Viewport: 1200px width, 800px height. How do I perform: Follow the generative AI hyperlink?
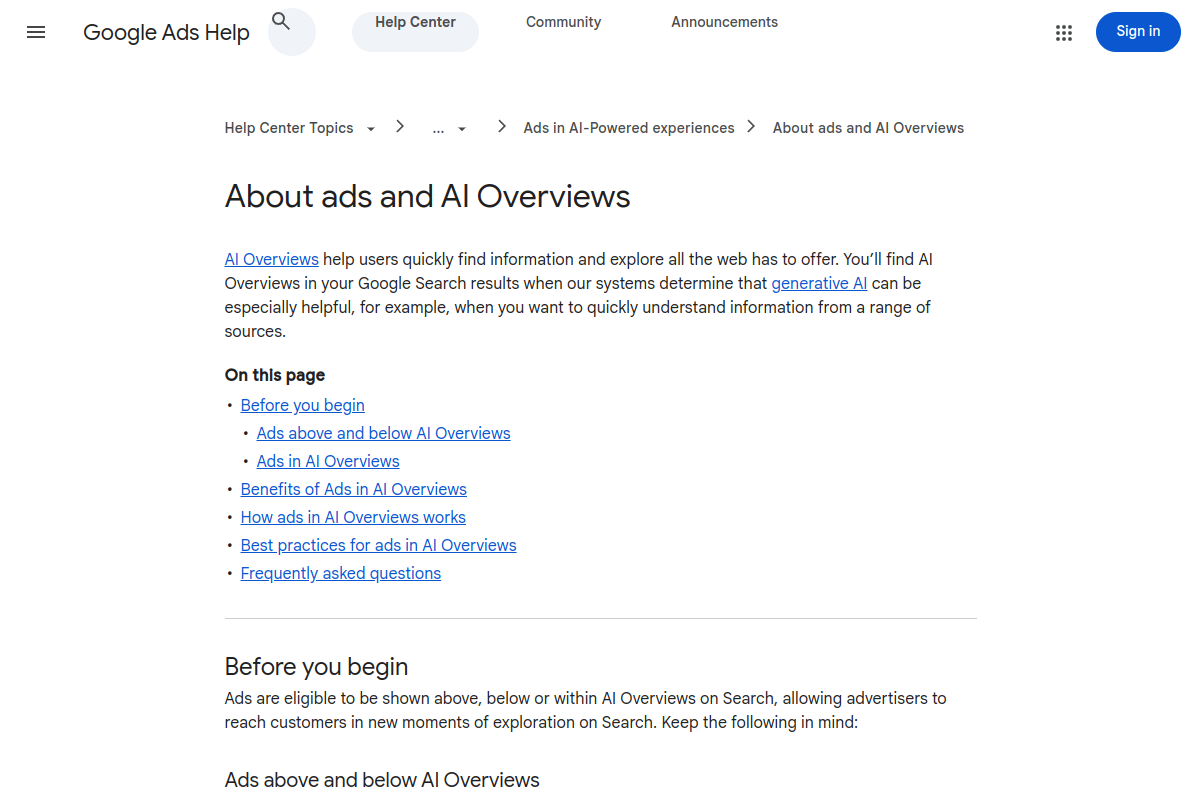pos(819,283)
